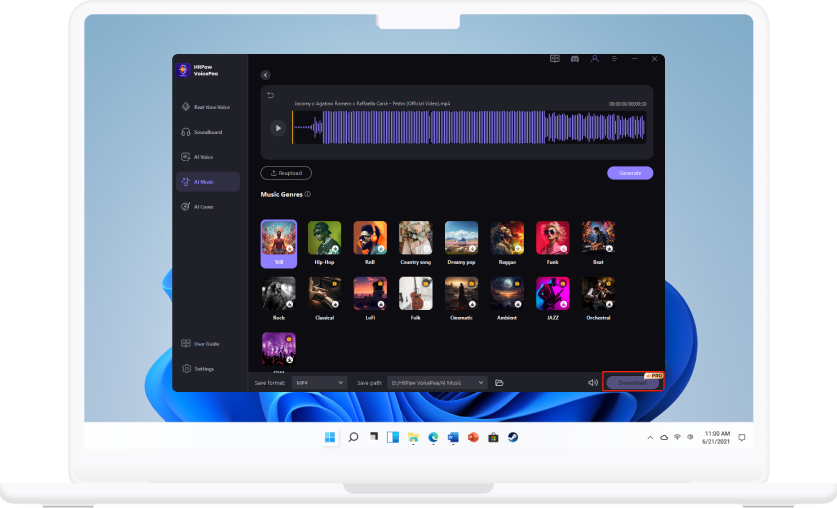Open the save path folder icon
837x508 pixels.
click(499, 382)
